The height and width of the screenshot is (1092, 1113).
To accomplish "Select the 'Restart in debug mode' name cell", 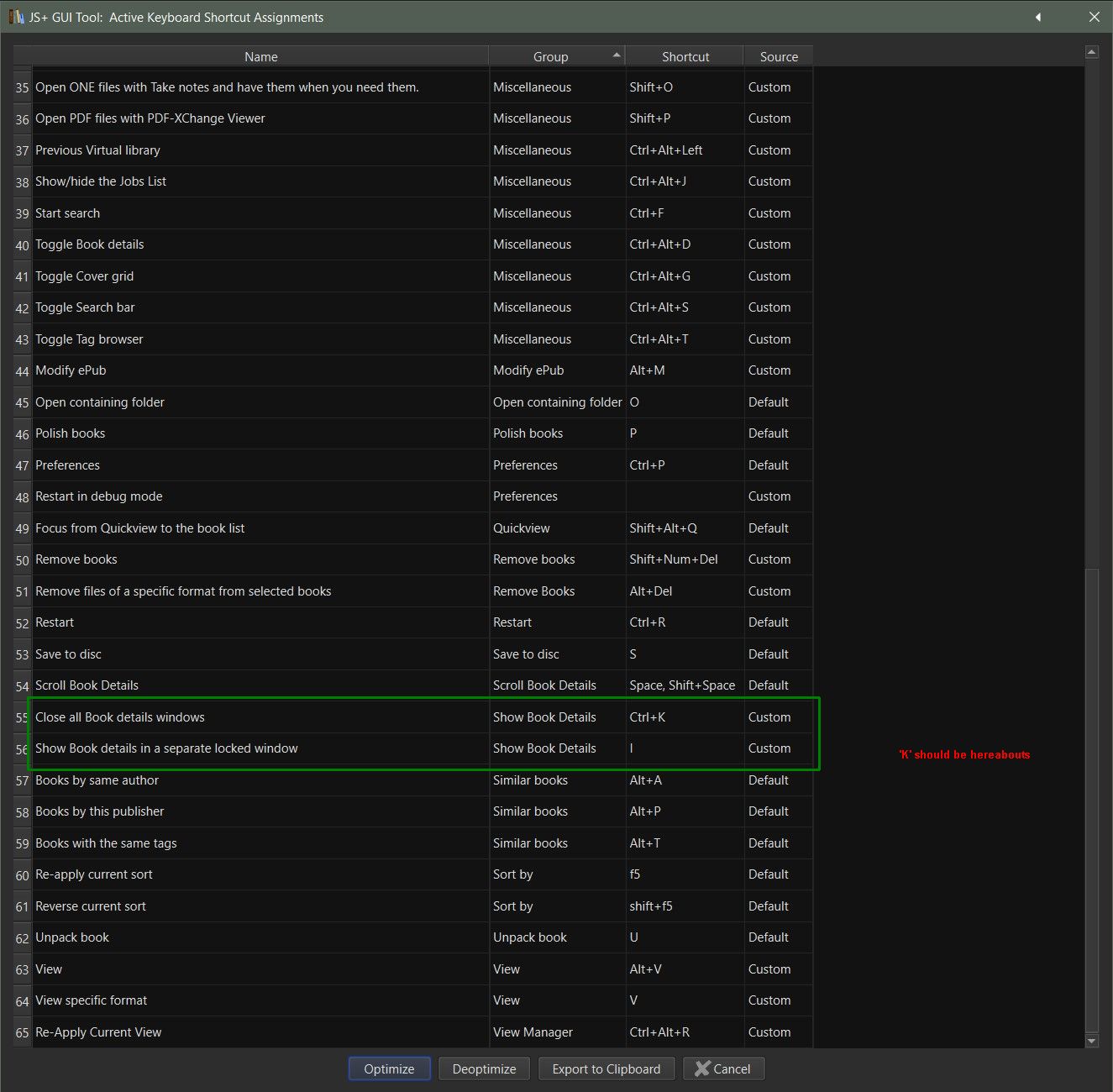I will tap(260, 496).
